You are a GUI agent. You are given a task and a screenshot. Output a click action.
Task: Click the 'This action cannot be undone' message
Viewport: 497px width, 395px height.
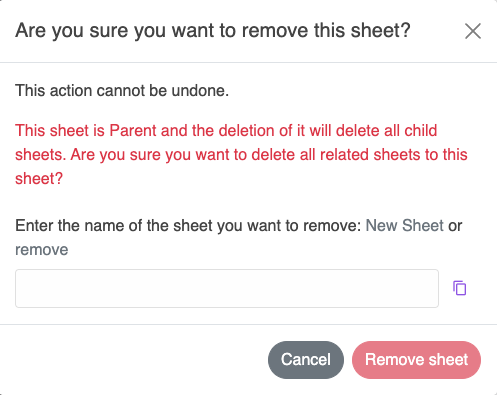coord(122,91)
